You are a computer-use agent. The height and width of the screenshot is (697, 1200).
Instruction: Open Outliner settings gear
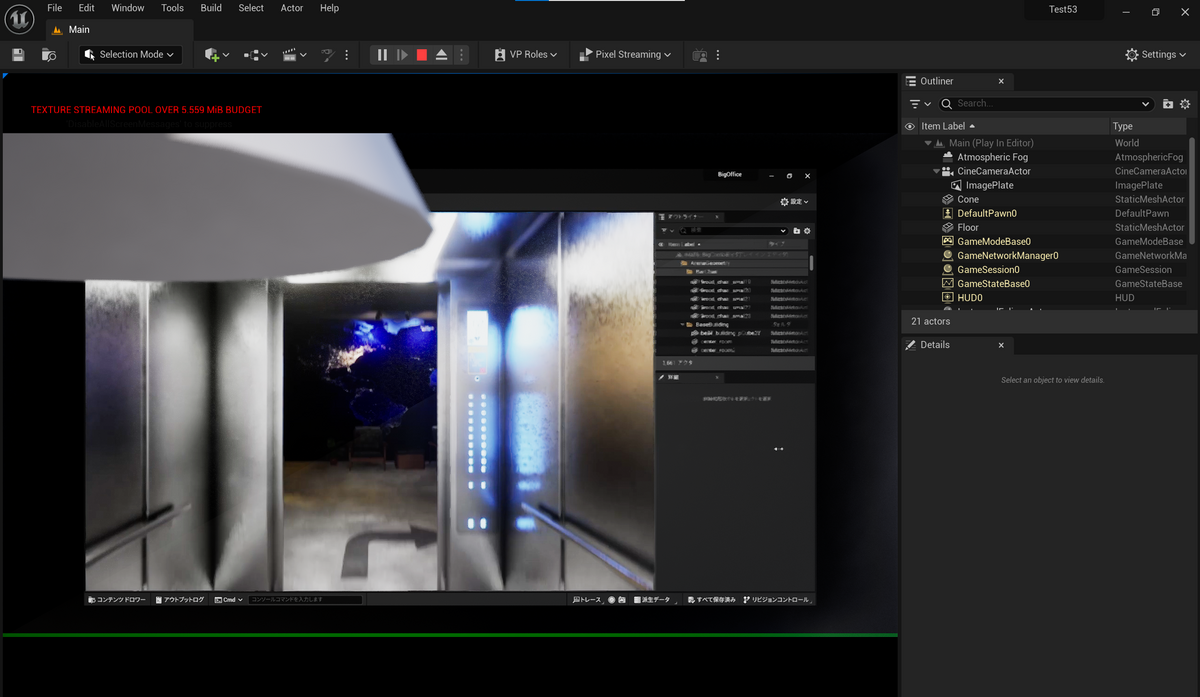(1185, 104)
